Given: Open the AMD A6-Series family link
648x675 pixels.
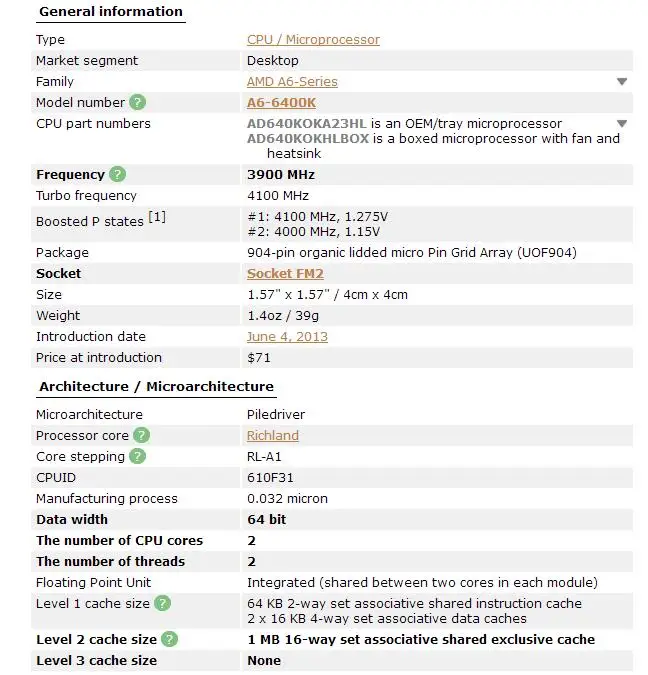Looking at the screenshot, I should [292, 82].
